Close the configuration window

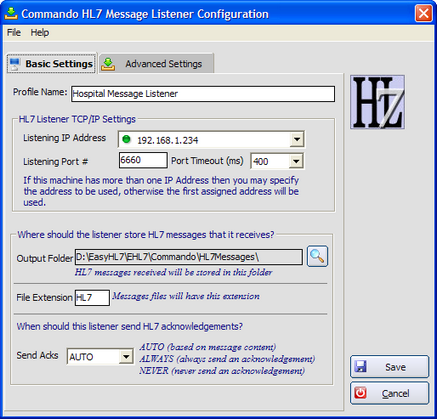pyautogui.click(x=423, y=14)
